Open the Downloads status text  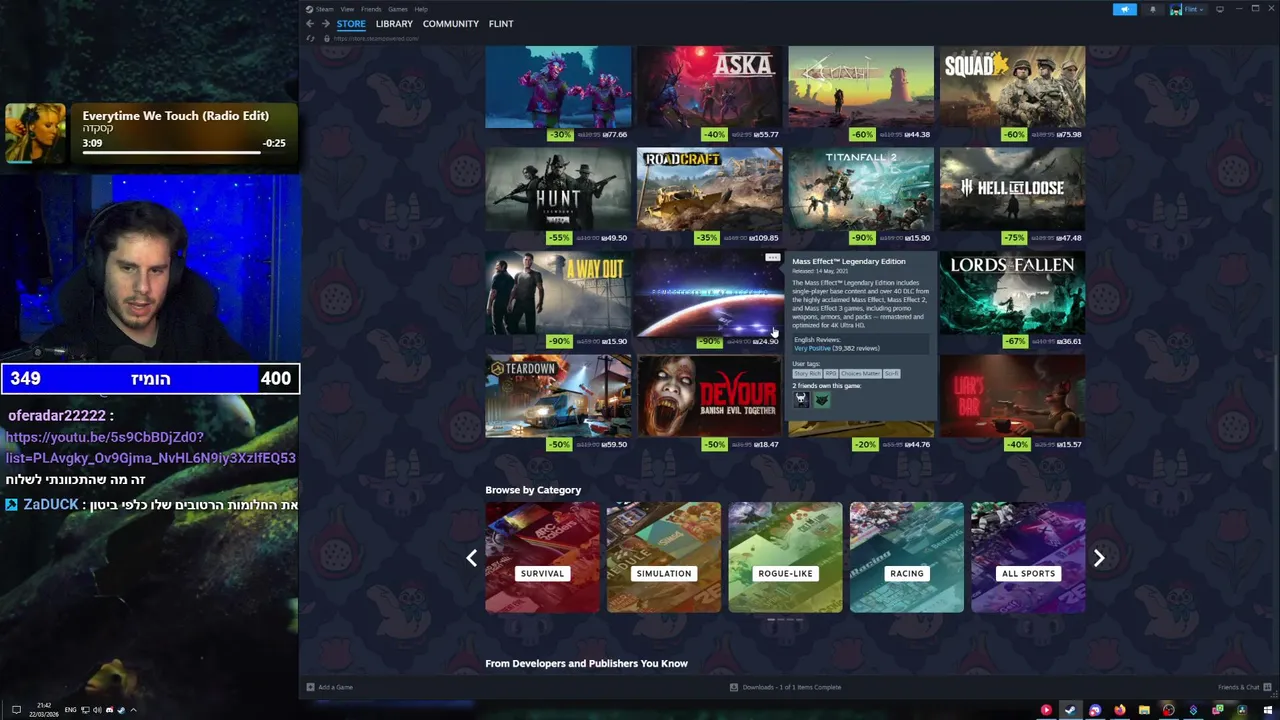tap(792, 687)
